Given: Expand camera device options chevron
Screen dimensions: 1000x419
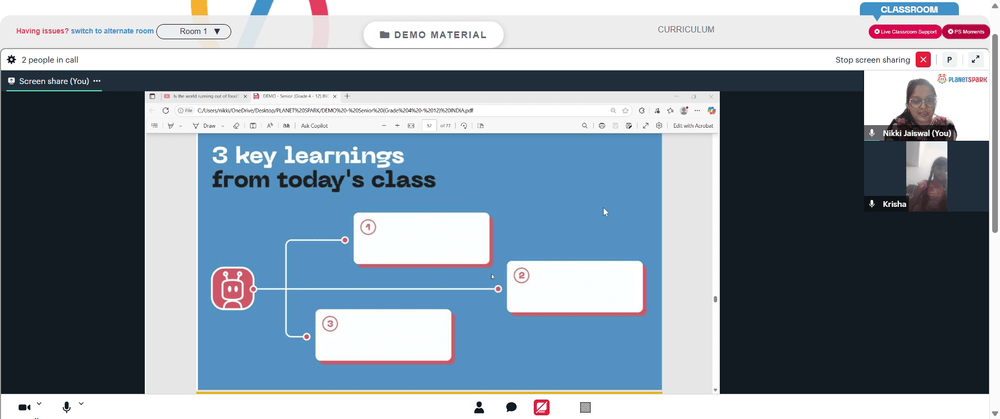Looking at the screenshot, I should tap(39, 404).
